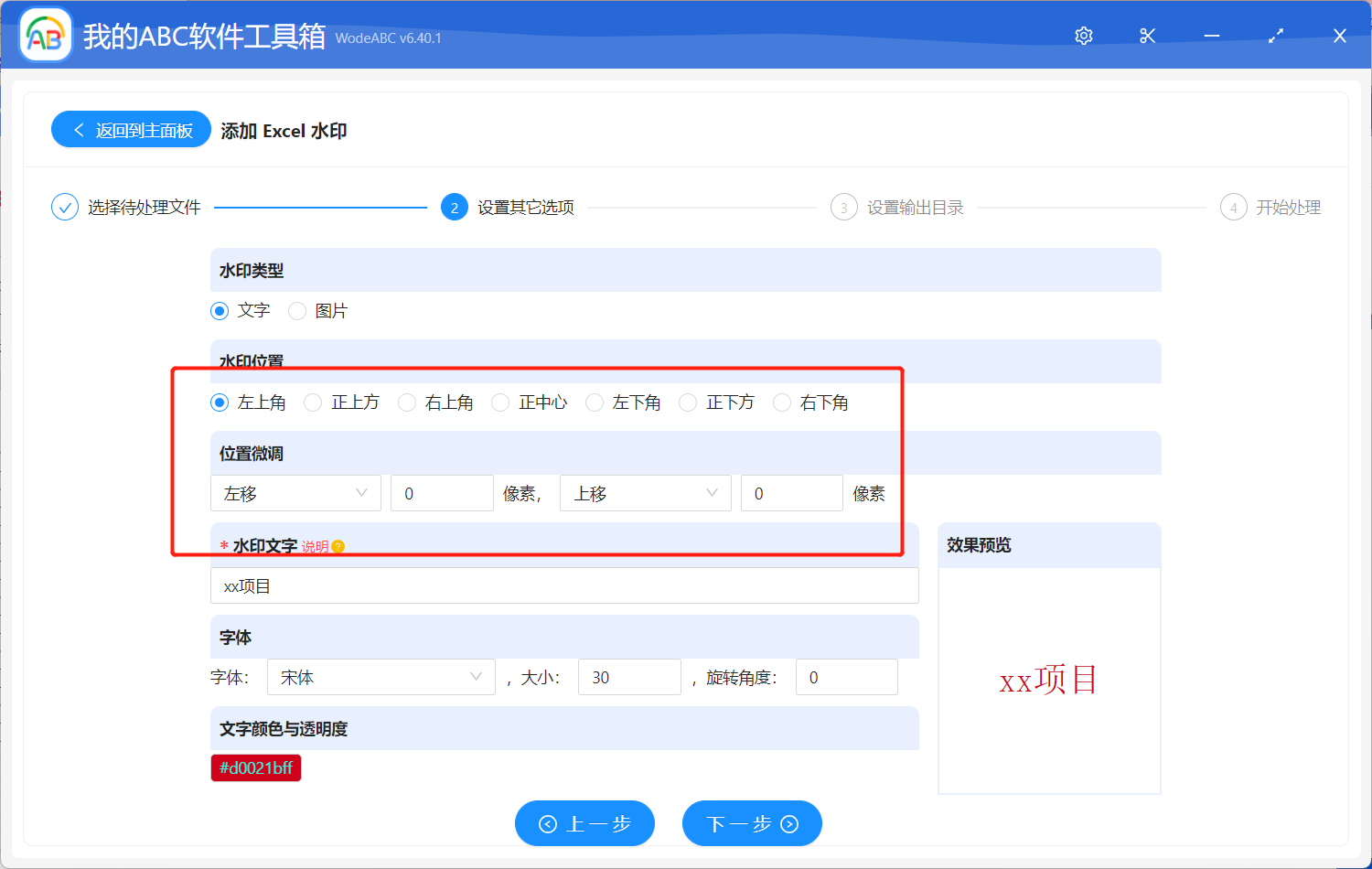Select the 正中心 watermark position

click(500, 402)
